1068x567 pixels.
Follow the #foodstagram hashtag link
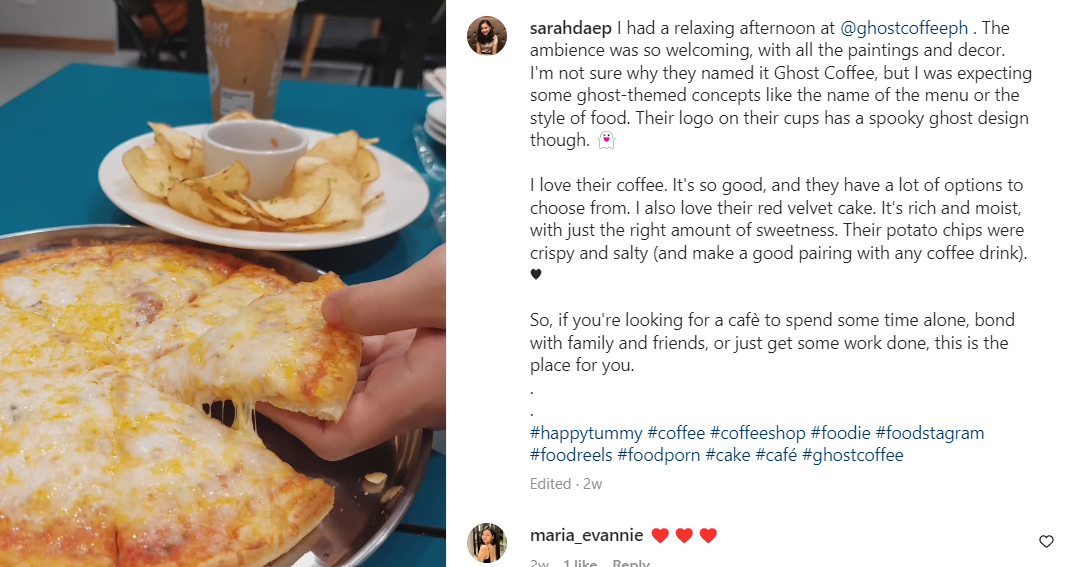930,433
